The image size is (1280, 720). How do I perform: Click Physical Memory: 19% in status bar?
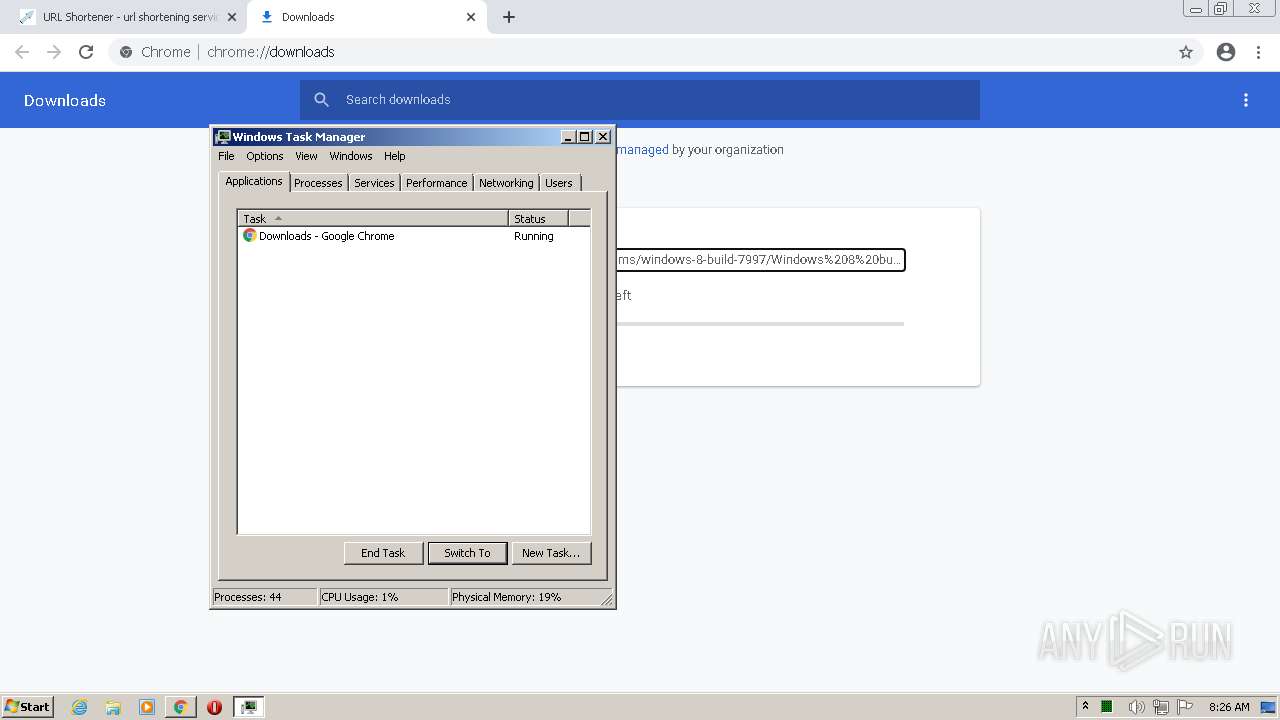click(525, 597)
